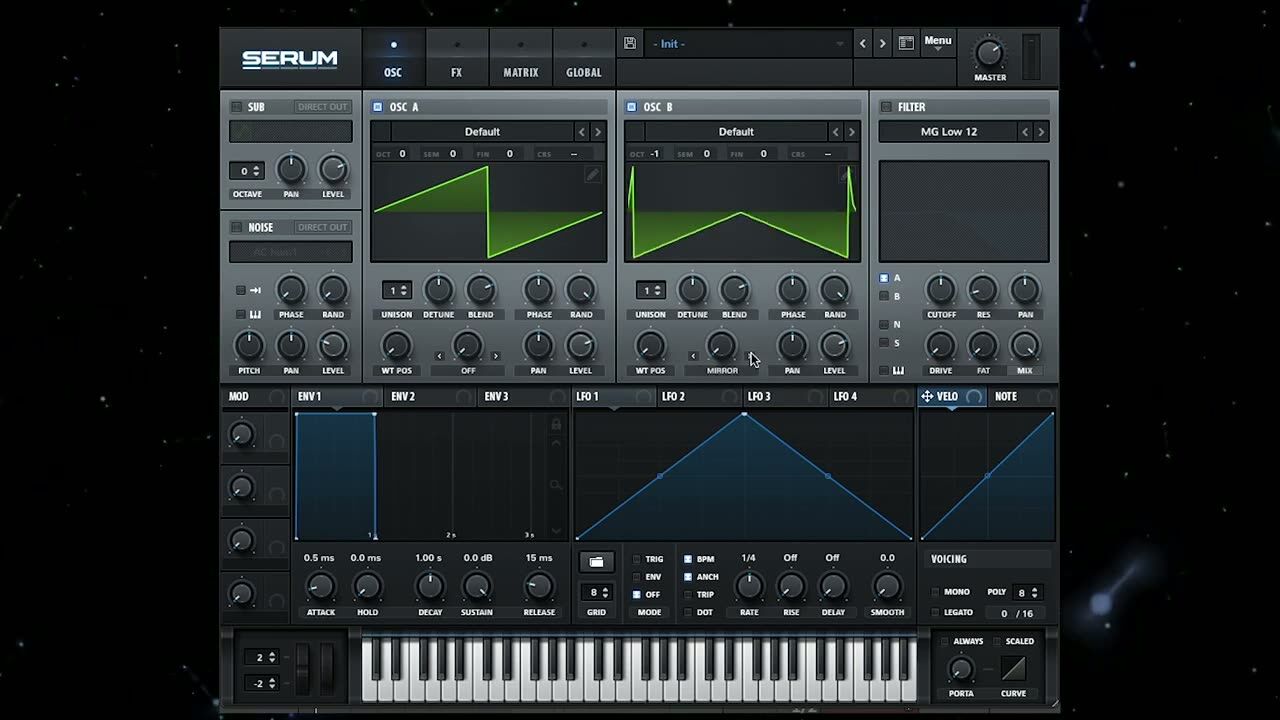Image resolution: width=1280 pixels, height=720 pixels.
Task: Click the SCALED portamento option
Action: click(1013, 641)
